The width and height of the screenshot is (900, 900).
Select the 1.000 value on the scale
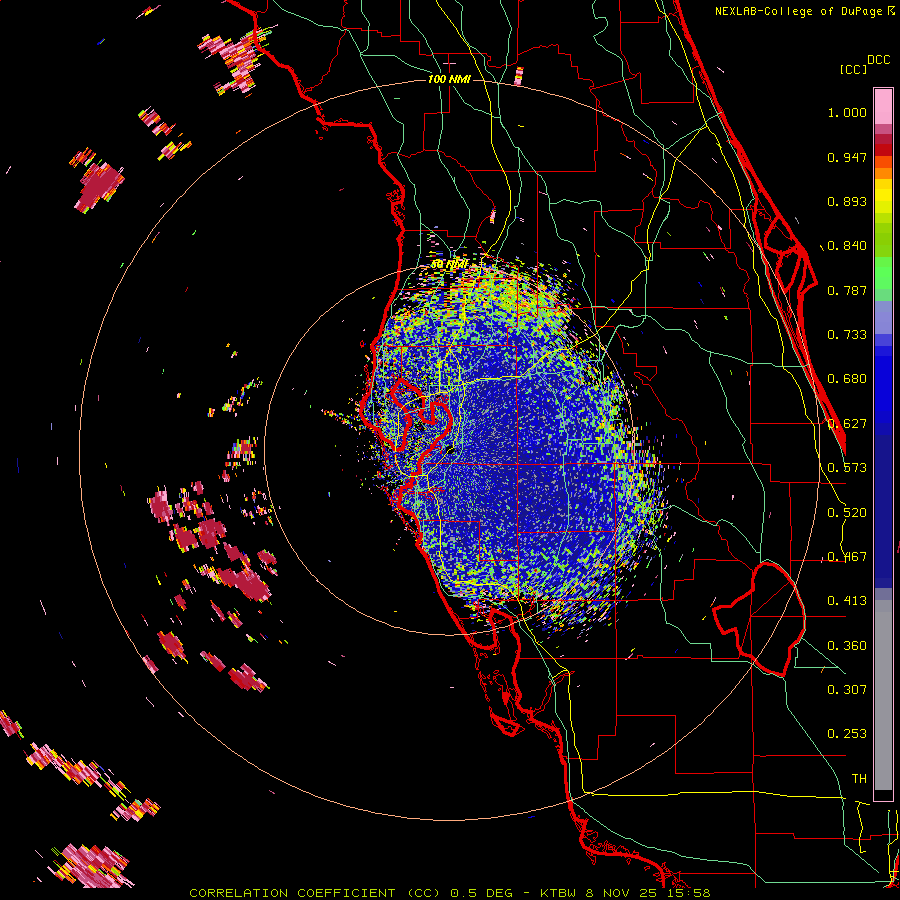(847, 112)
